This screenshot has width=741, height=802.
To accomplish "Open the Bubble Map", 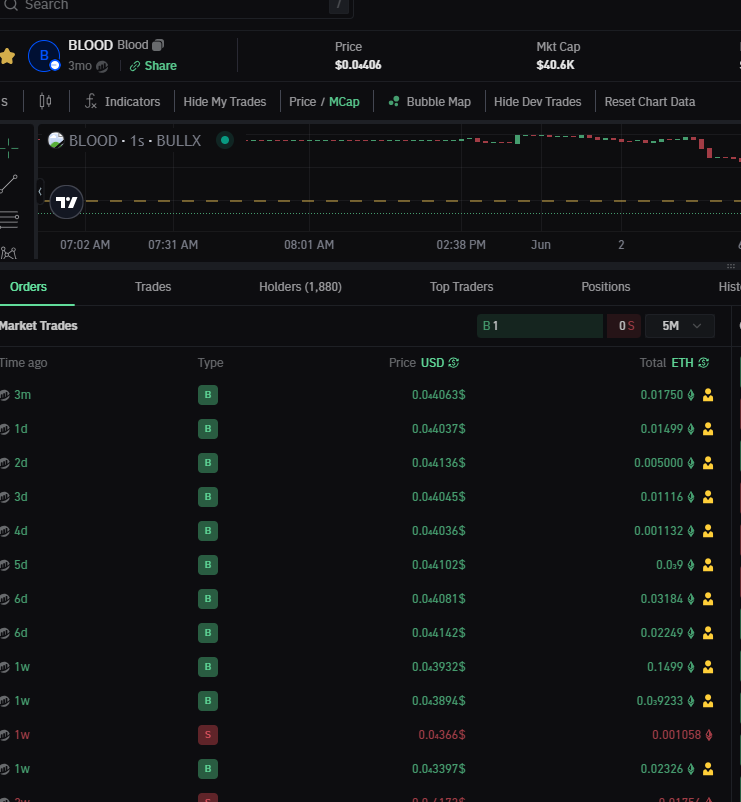I will 430,102.
